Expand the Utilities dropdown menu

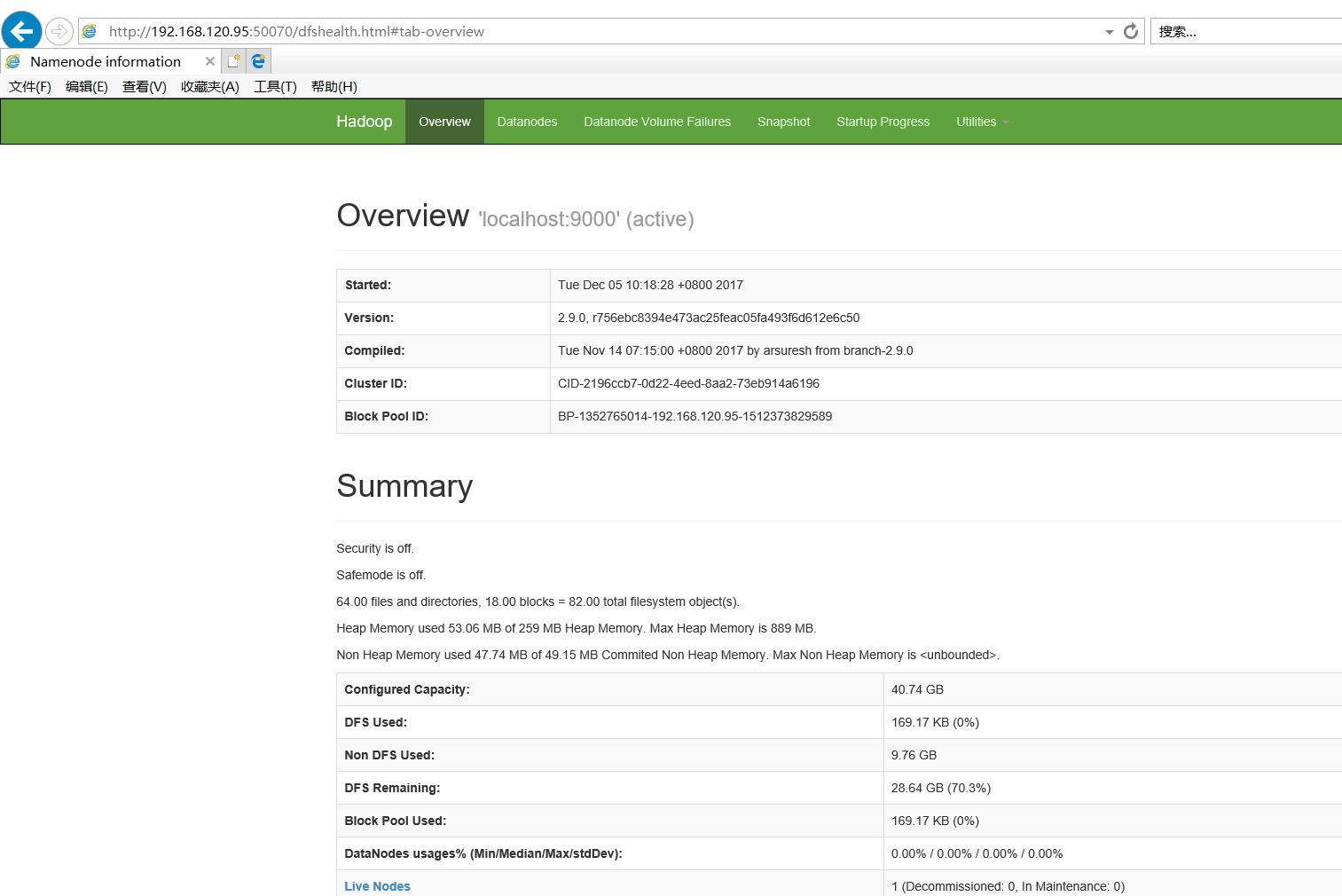click(983, 122)
